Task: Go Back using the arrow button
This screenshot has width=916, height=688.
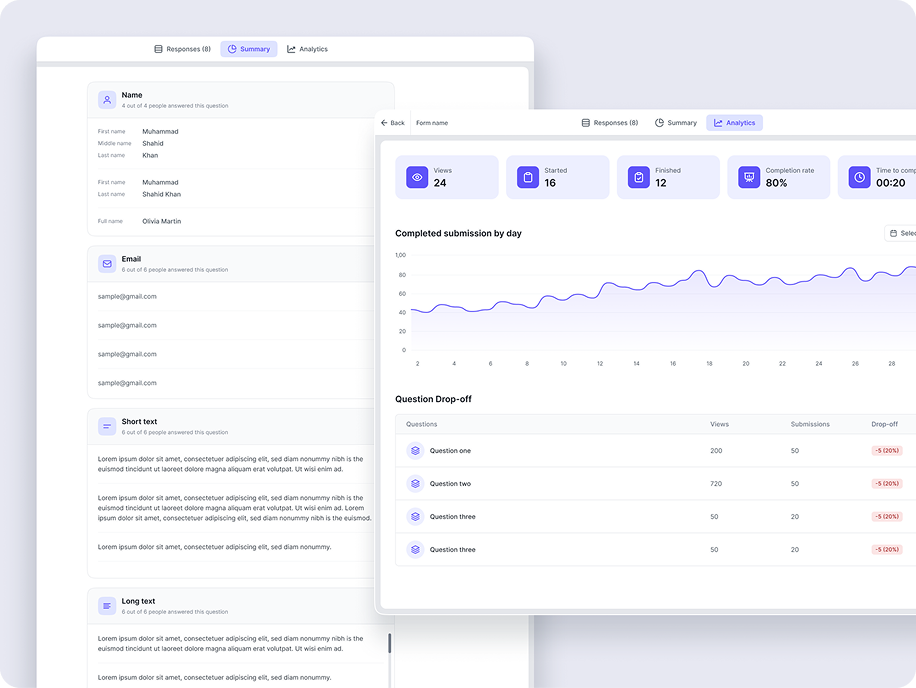Action: [393, 123]
